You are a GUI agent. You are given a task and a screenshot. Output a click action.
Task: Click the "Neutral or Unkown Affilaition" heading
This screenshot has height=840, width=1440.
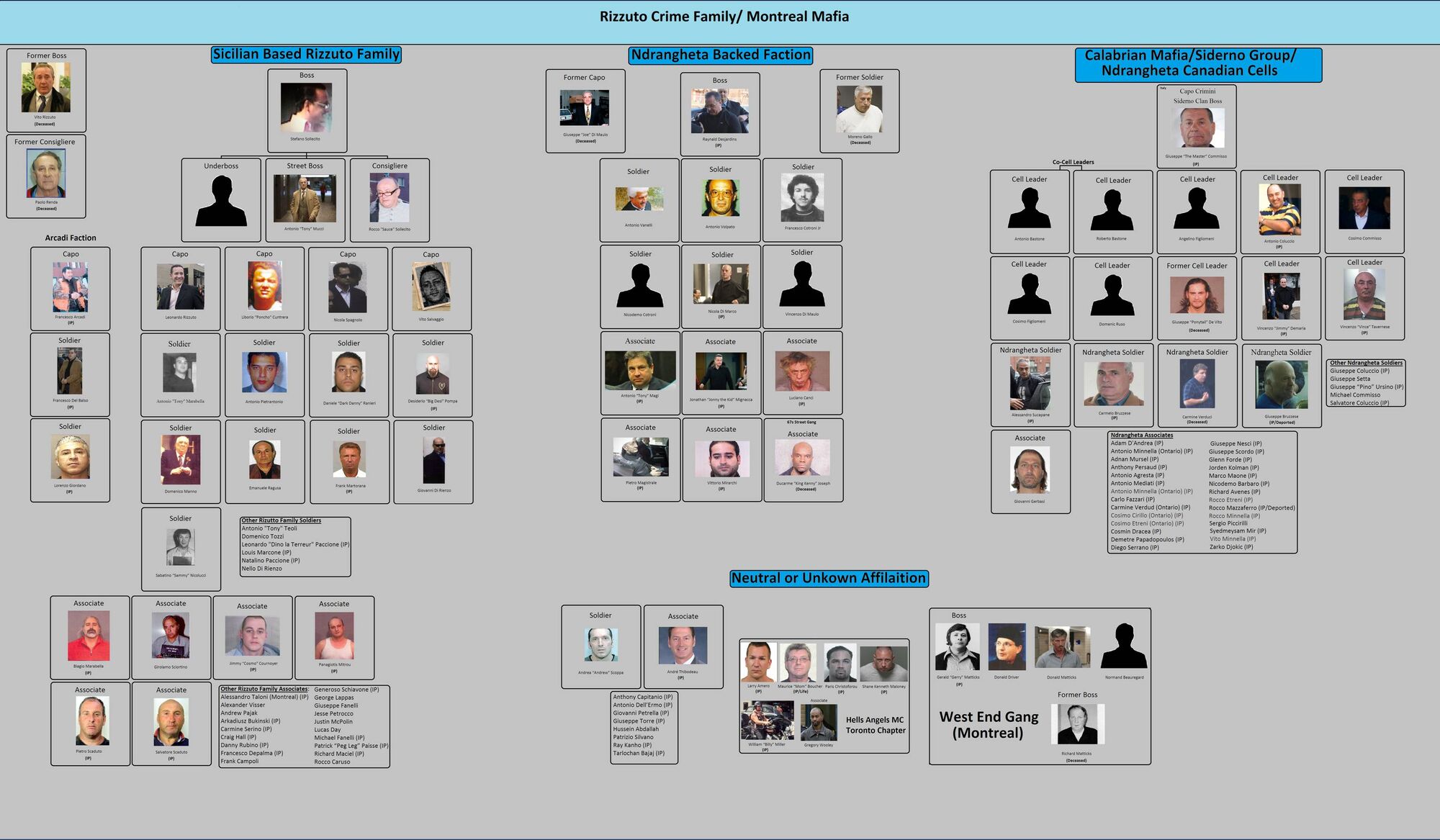point(829,578)
